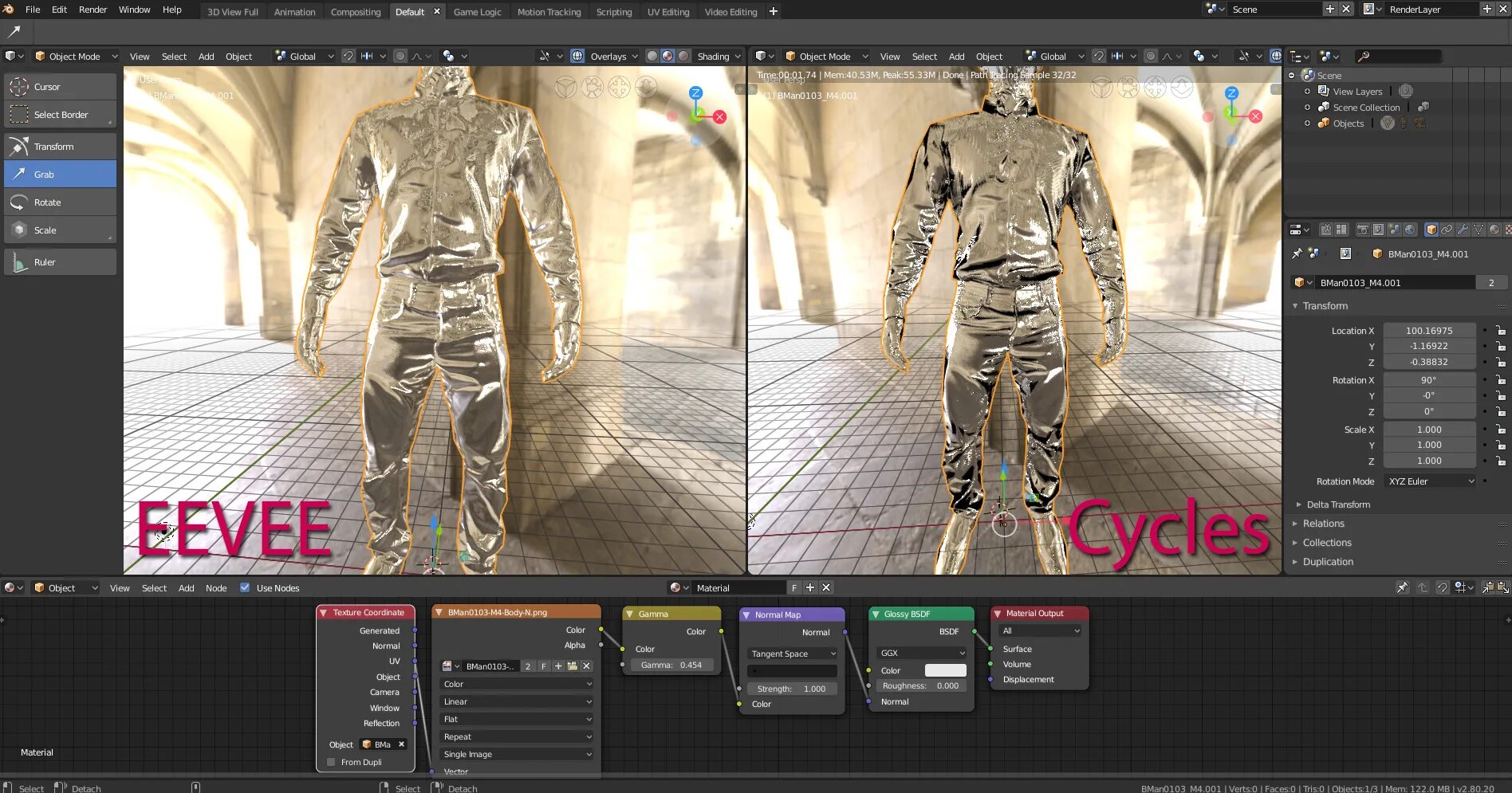Viewport: 1512px width, 793px height.
Task: Switch to the Scripting workspace tab
Action: tap(614, 12)
